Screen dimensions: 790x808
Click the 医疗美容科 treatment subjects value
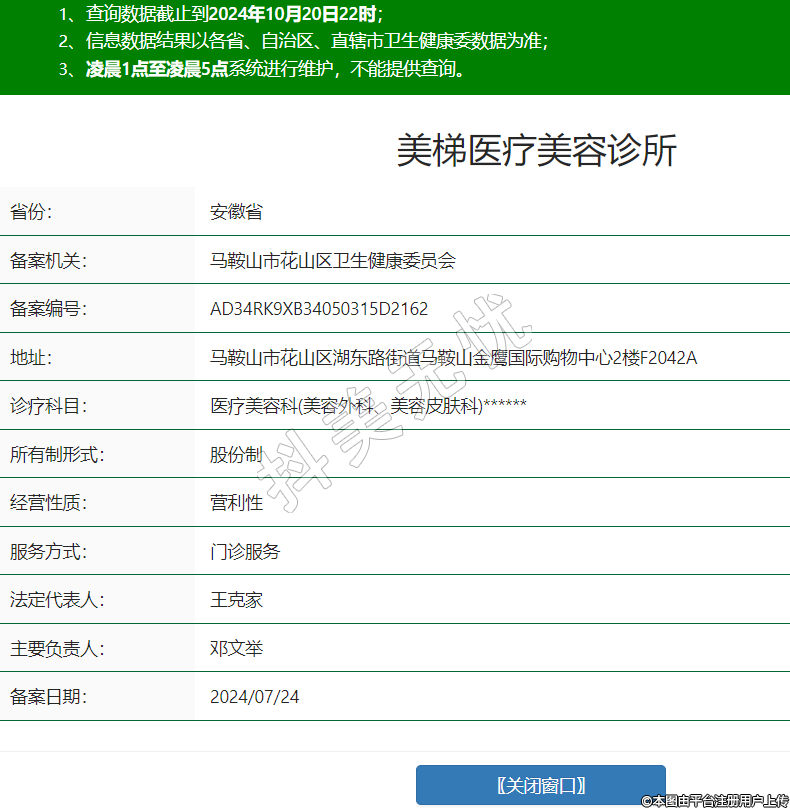coord(368,406)
